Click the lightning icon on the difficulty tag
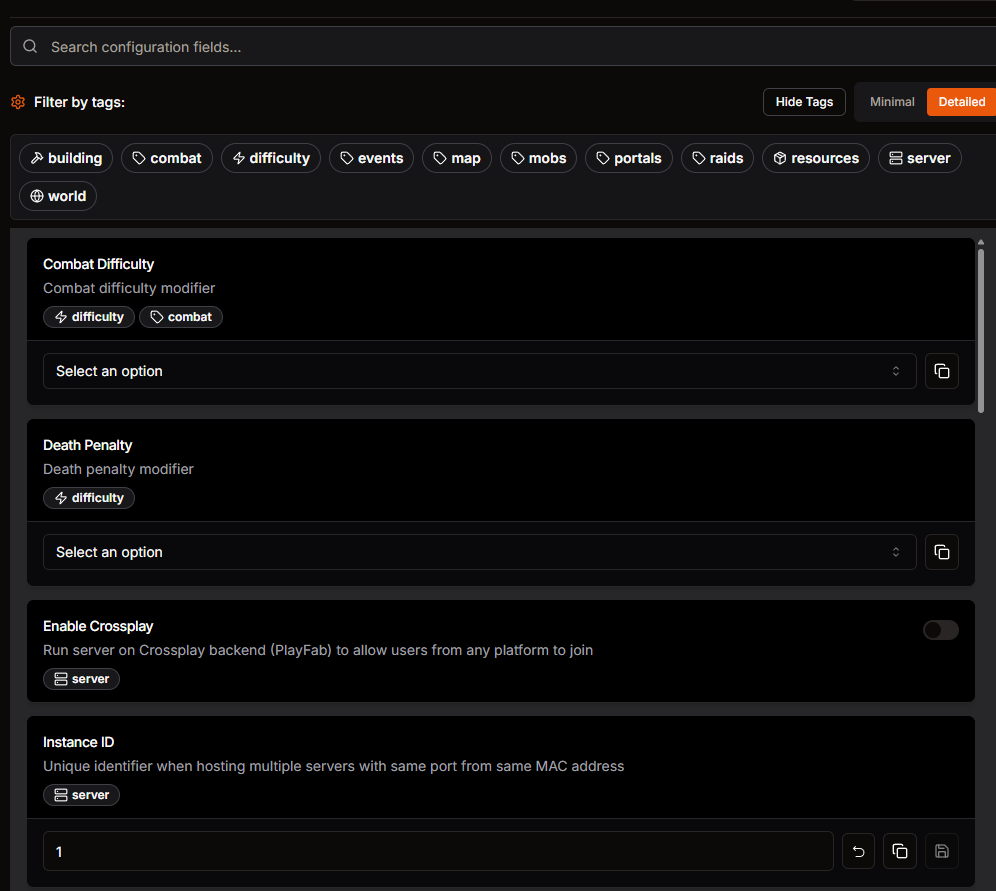996x891 pixels. 237,157
